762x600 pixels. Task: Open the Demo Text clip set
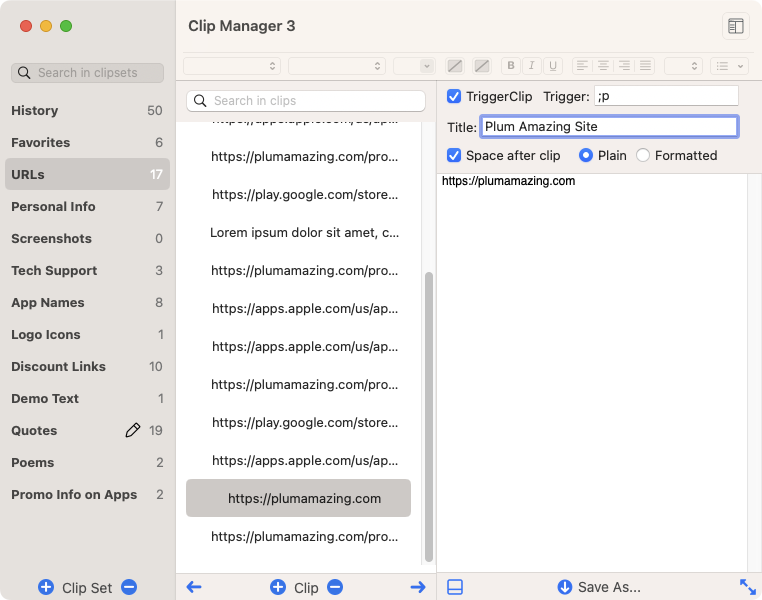pos(87,398)
